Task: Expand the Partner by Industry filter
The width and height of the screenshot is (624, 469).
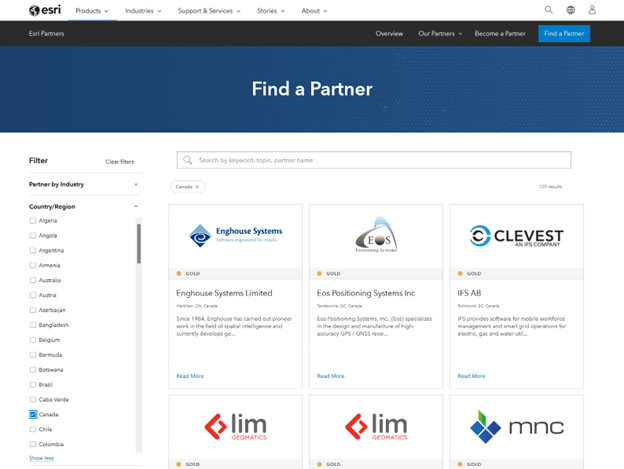Action: tap(85, 184)
